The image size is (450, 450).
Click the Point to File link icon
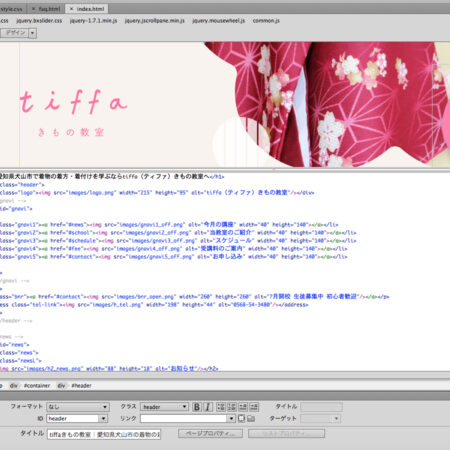241,418
